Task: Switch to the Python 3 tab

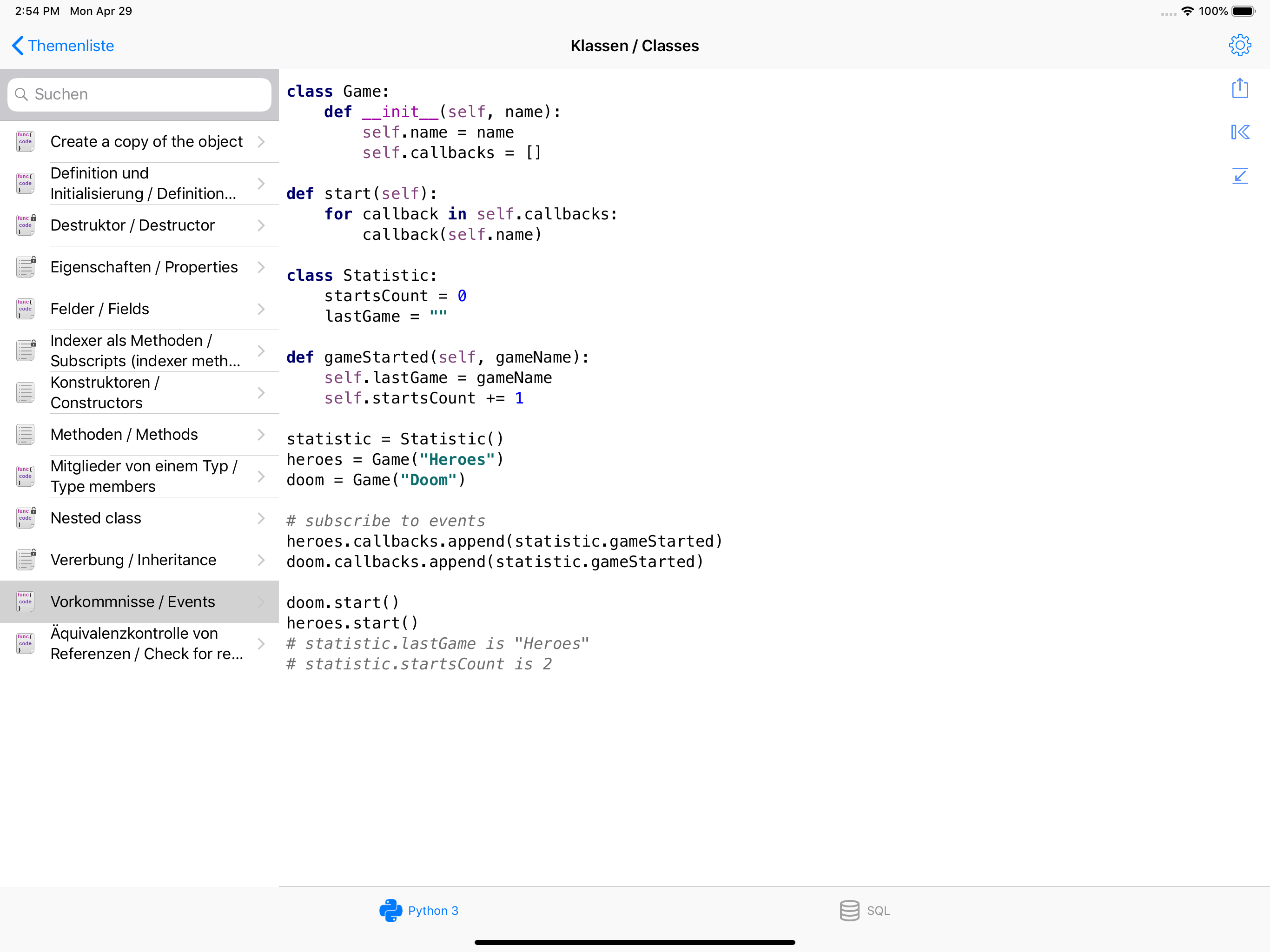Action: [433, 910]
